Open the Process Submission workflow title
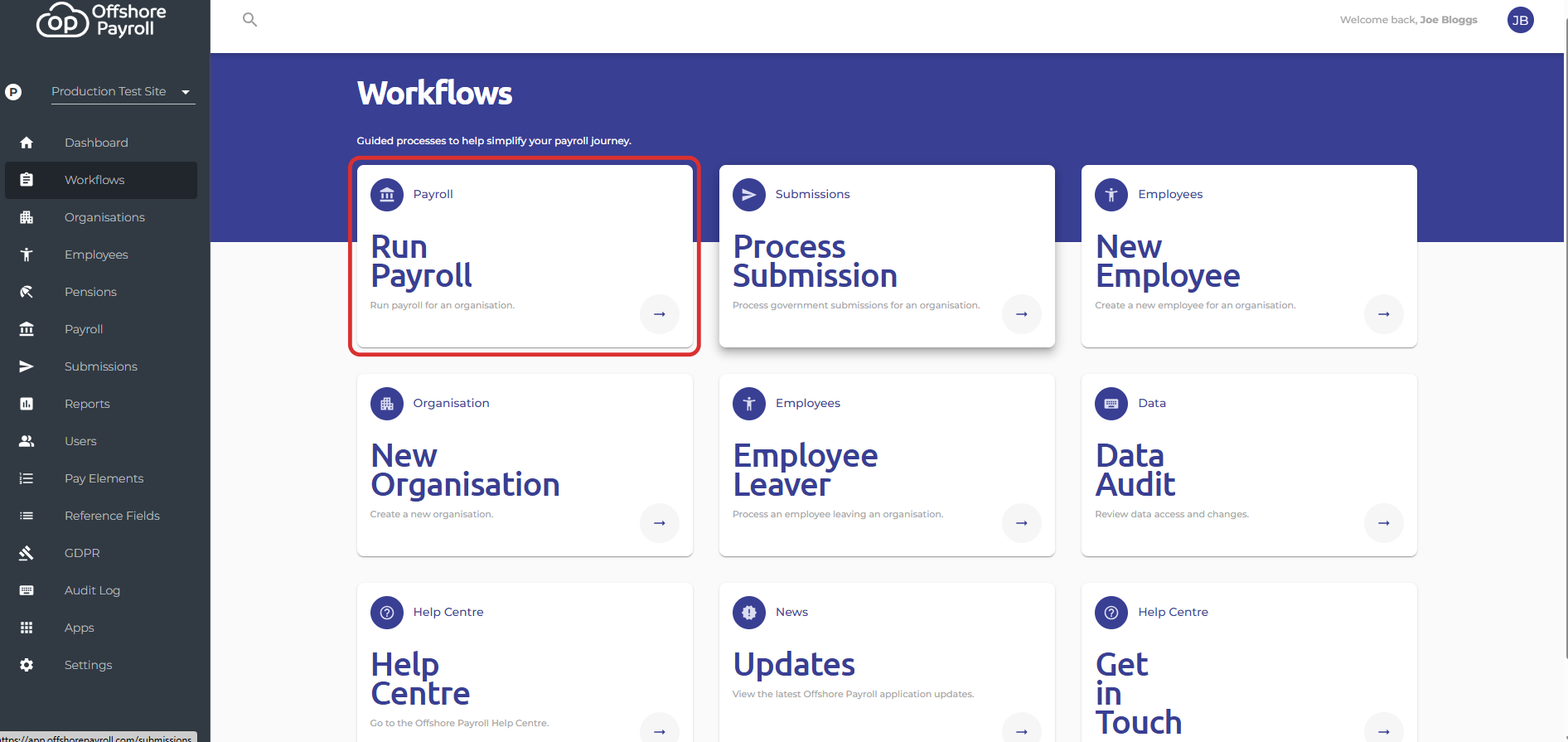Viewport: 1568px width, 742px height. click(x=815, y=261)
